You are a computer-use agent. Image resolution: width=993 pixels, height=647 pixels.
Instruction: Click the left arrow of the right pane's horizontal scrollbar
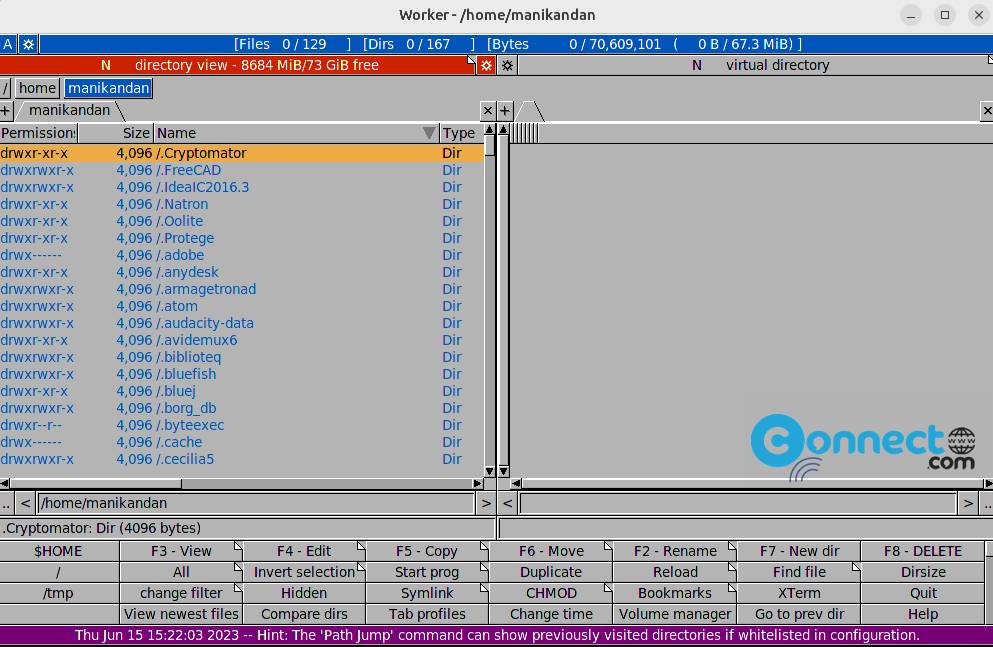pos(516,484)
